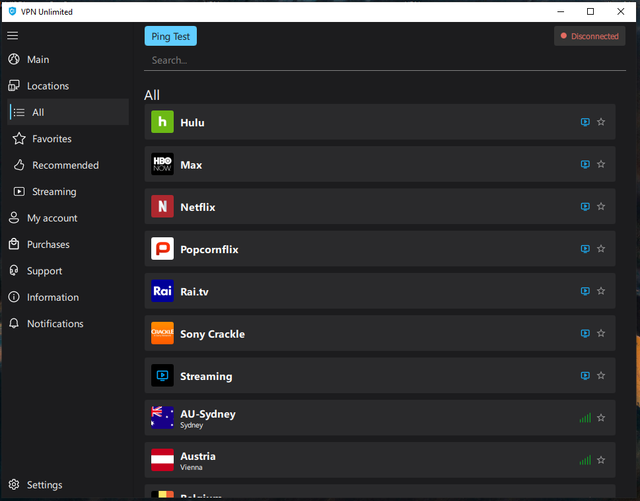The height and width of the screenshot is (501, 640).
Task: Click the Disconnected status button
Action: click(589, 36)
